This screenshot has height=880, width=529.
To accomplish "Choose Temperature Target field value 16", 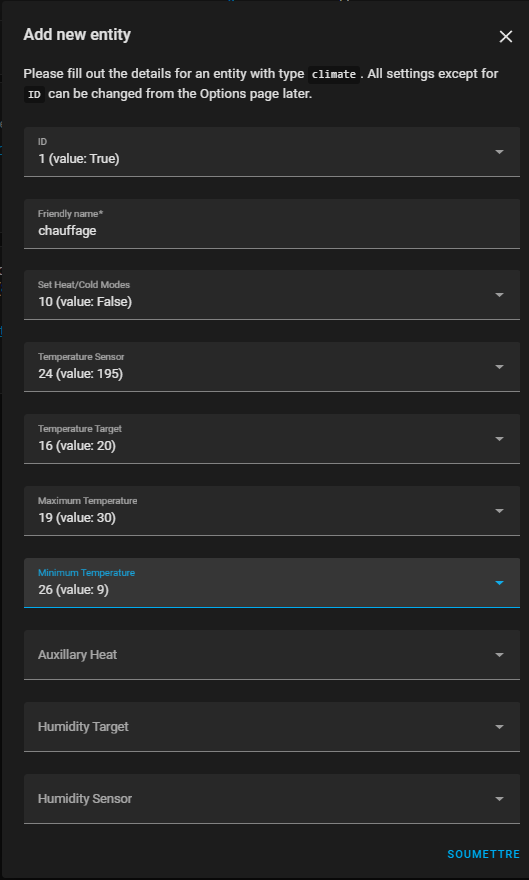I will (x=272, y=438).
